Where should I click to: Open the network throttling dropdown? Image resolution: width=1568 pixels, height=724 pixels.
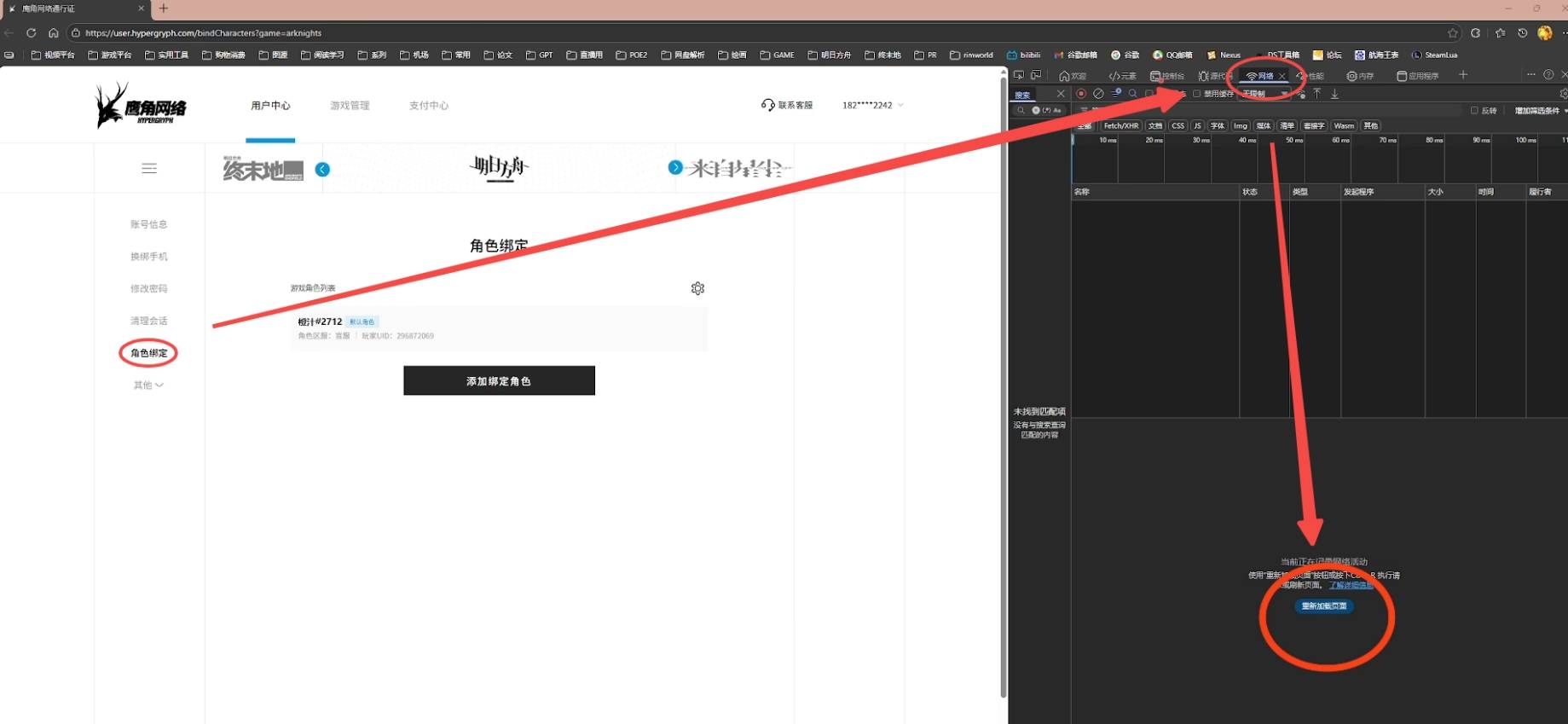pos(1264,94)
